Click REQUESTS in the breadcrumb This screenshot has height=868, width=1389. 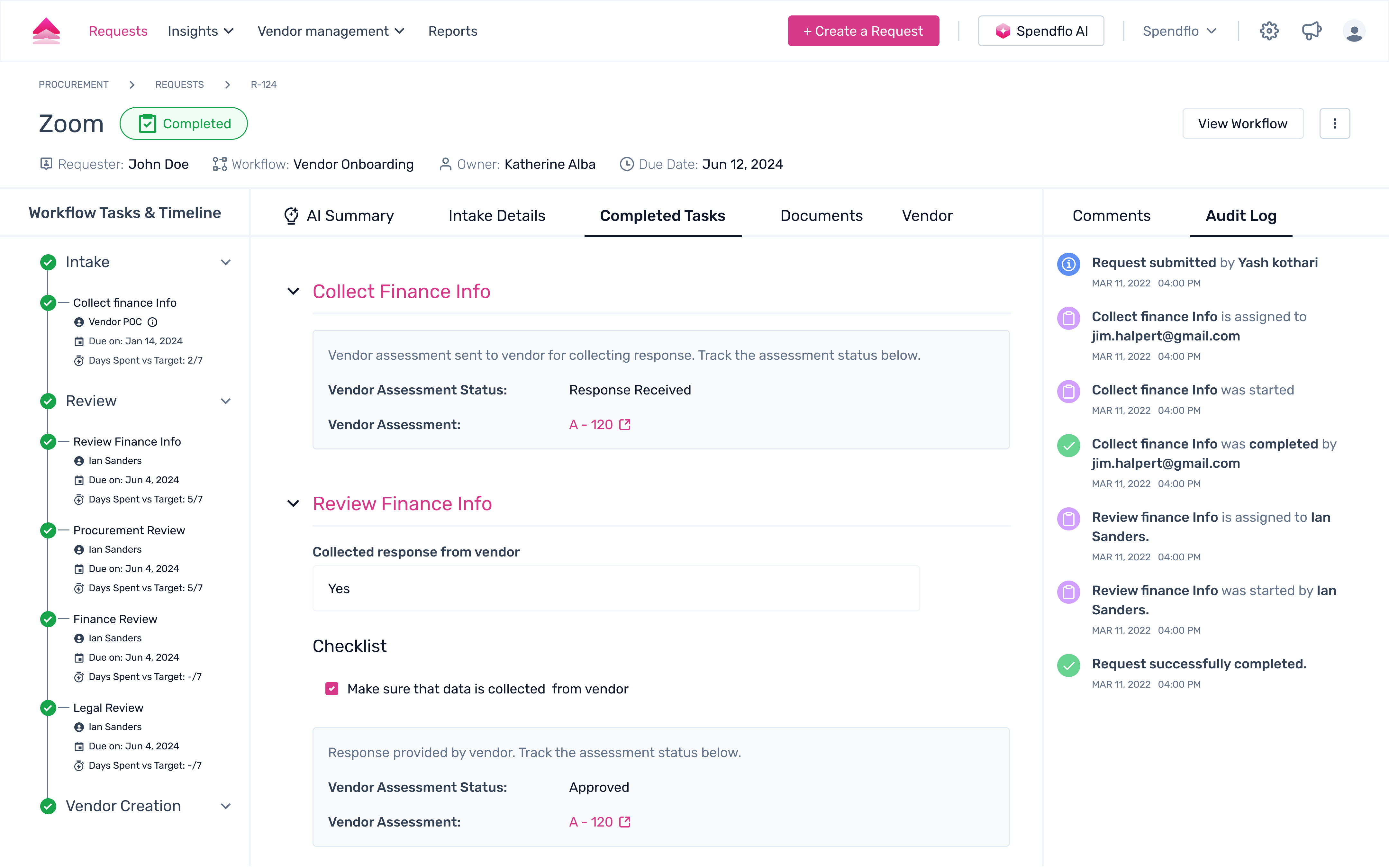point(180,84)
